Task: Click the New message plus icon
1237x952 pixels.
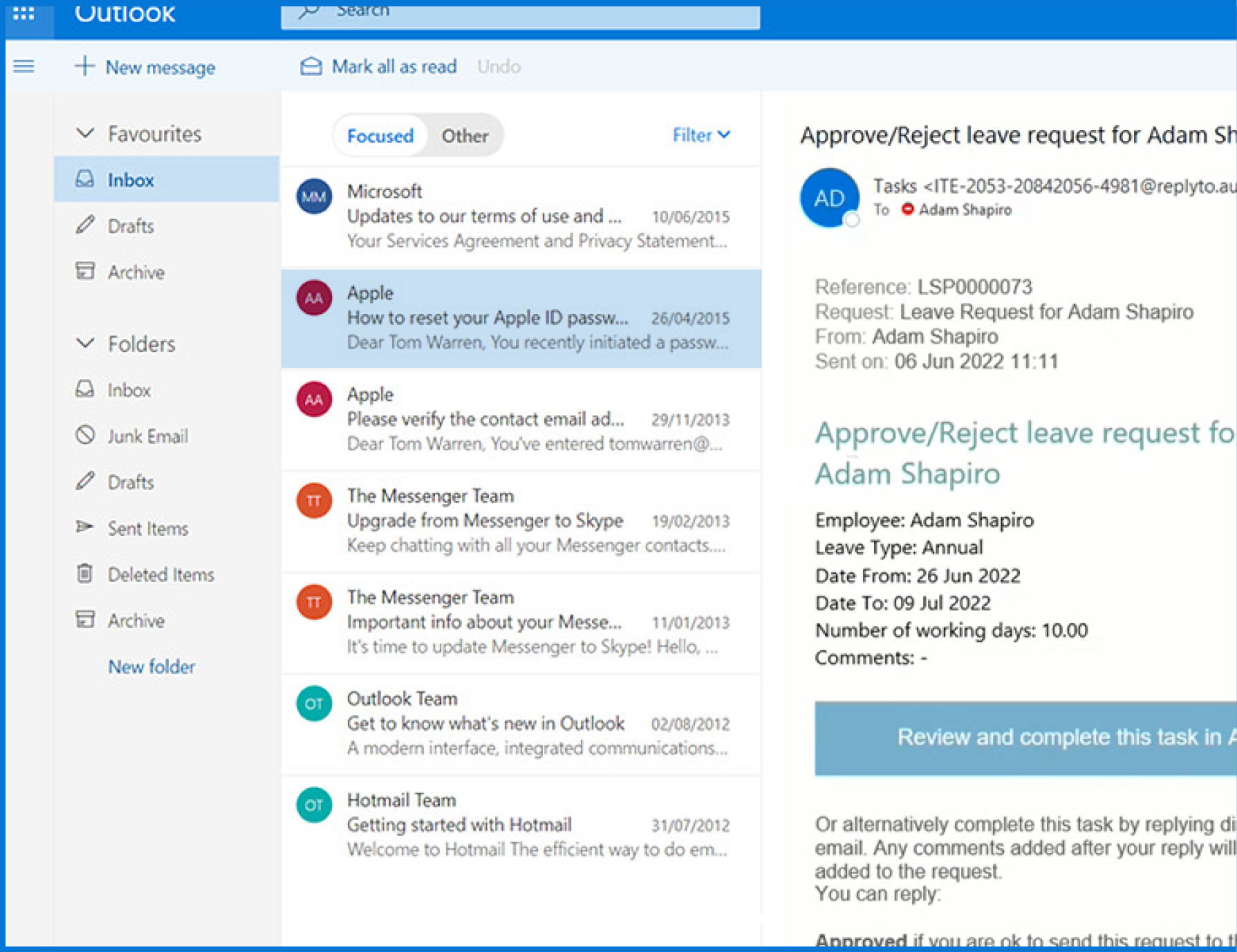Action: [84, 66]
